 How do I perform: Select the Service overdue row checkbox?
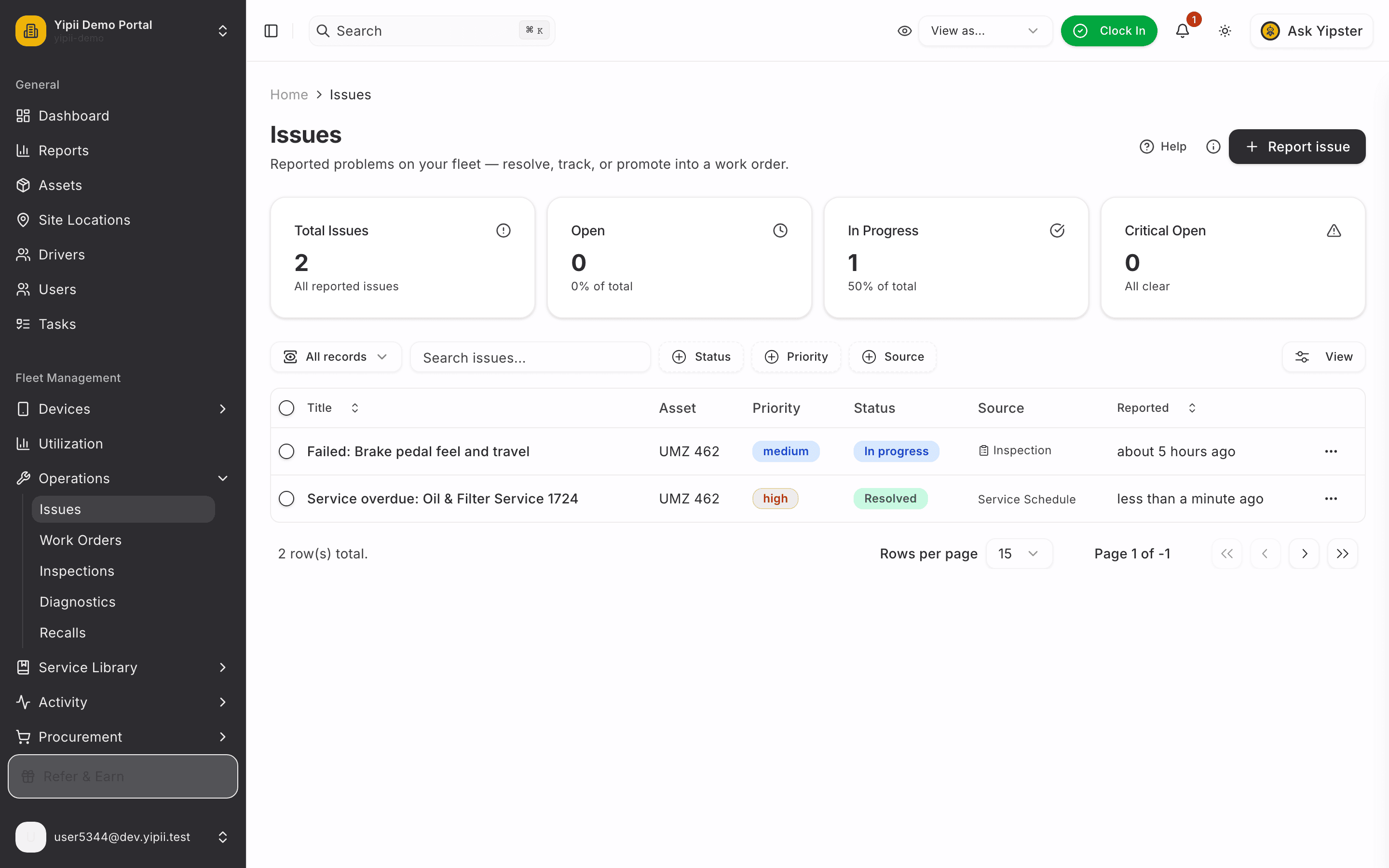[286, 498]
